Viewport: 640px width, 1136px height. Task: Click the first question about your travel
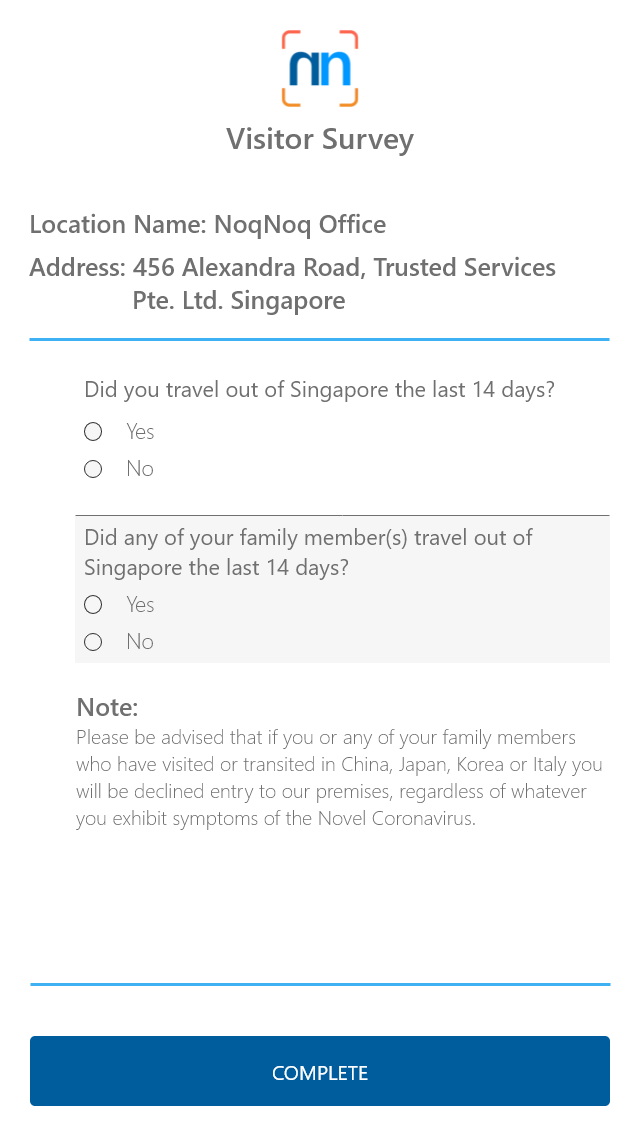coord(319,390)
